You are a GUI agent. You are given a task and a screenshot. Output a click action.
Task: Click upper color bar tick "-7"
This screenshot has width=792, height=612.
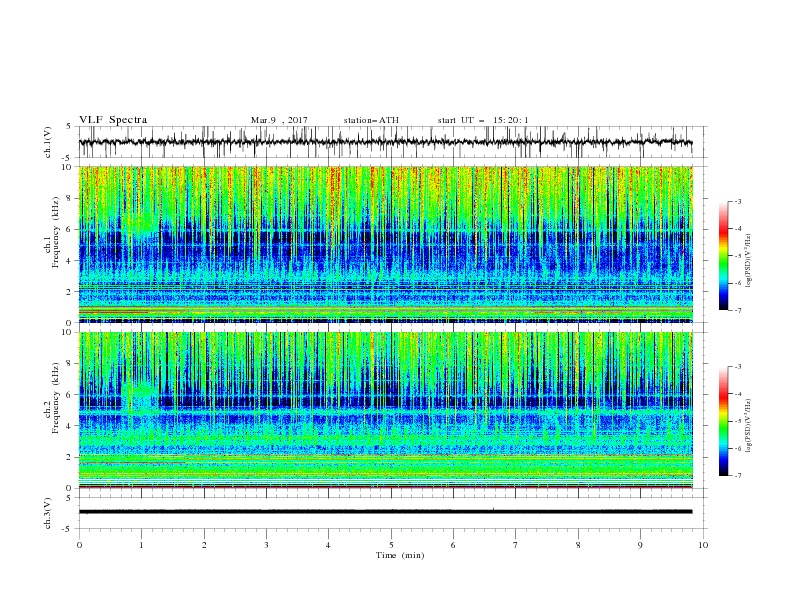click(x=738, y=311)
